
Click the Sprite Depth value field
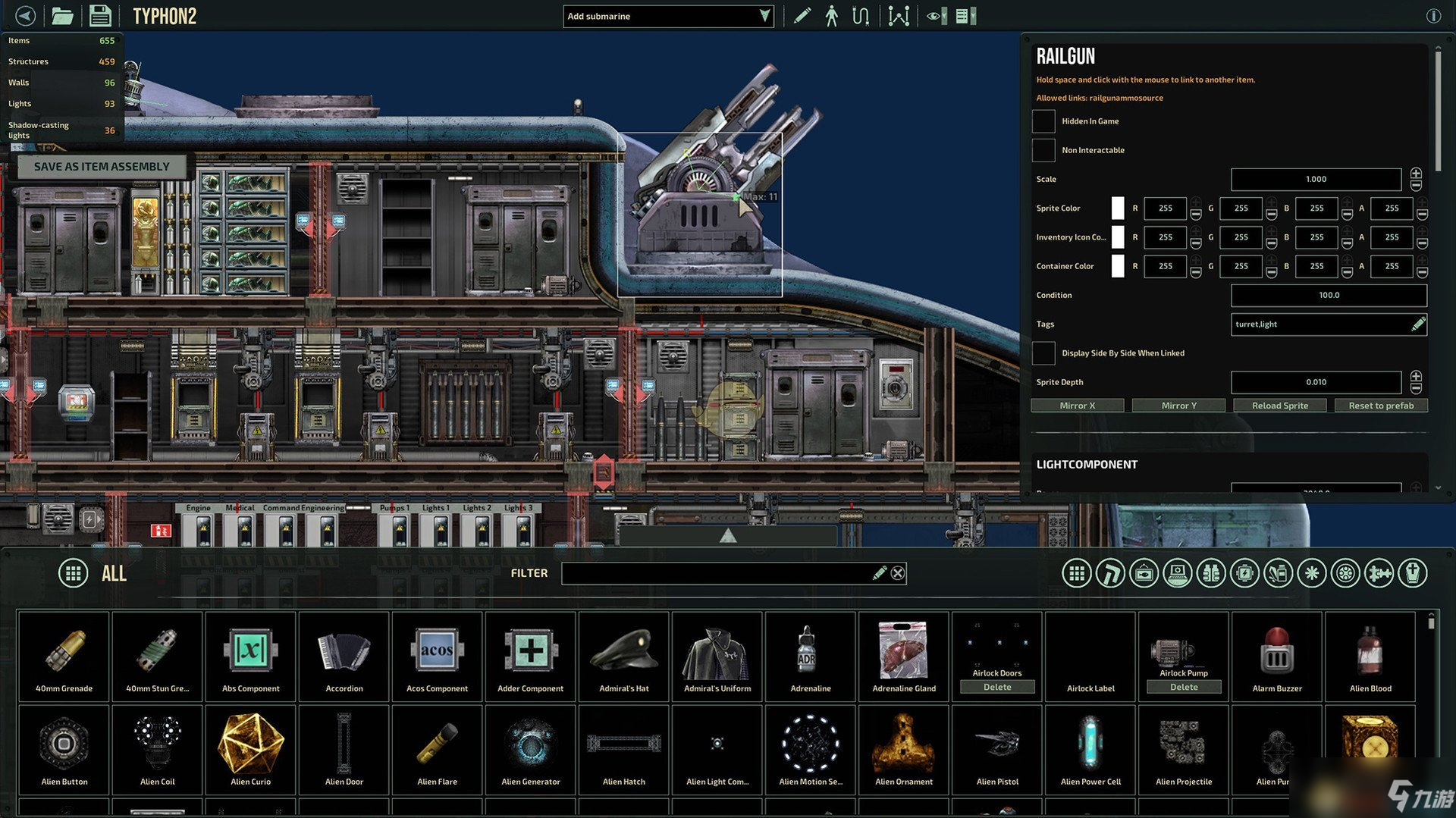(1316, 382)
